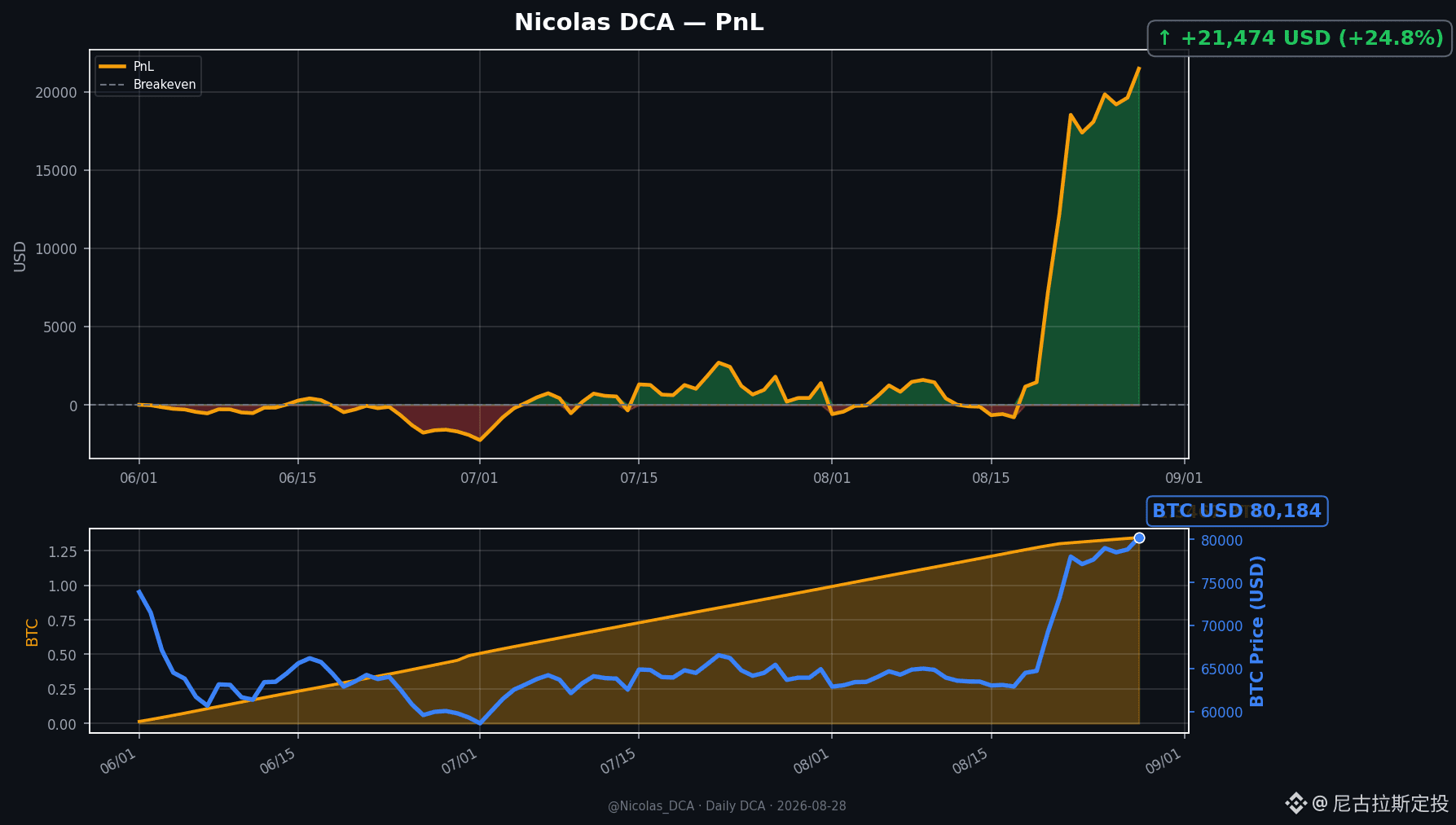Click the footer "@Nicolas_DCA · Daily DCA · 2026-08-28"
Screen dimensions: 1456x825
tap(727, 806)
